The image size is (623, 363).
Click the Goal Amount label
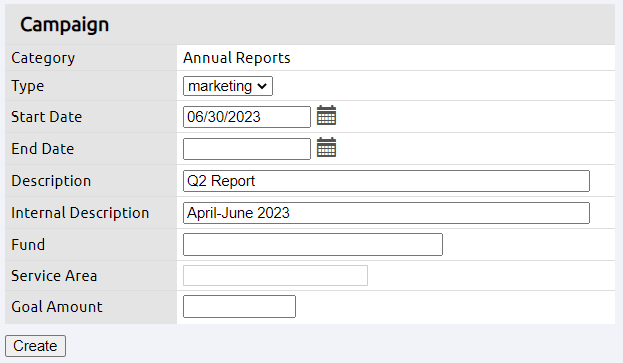57,307
